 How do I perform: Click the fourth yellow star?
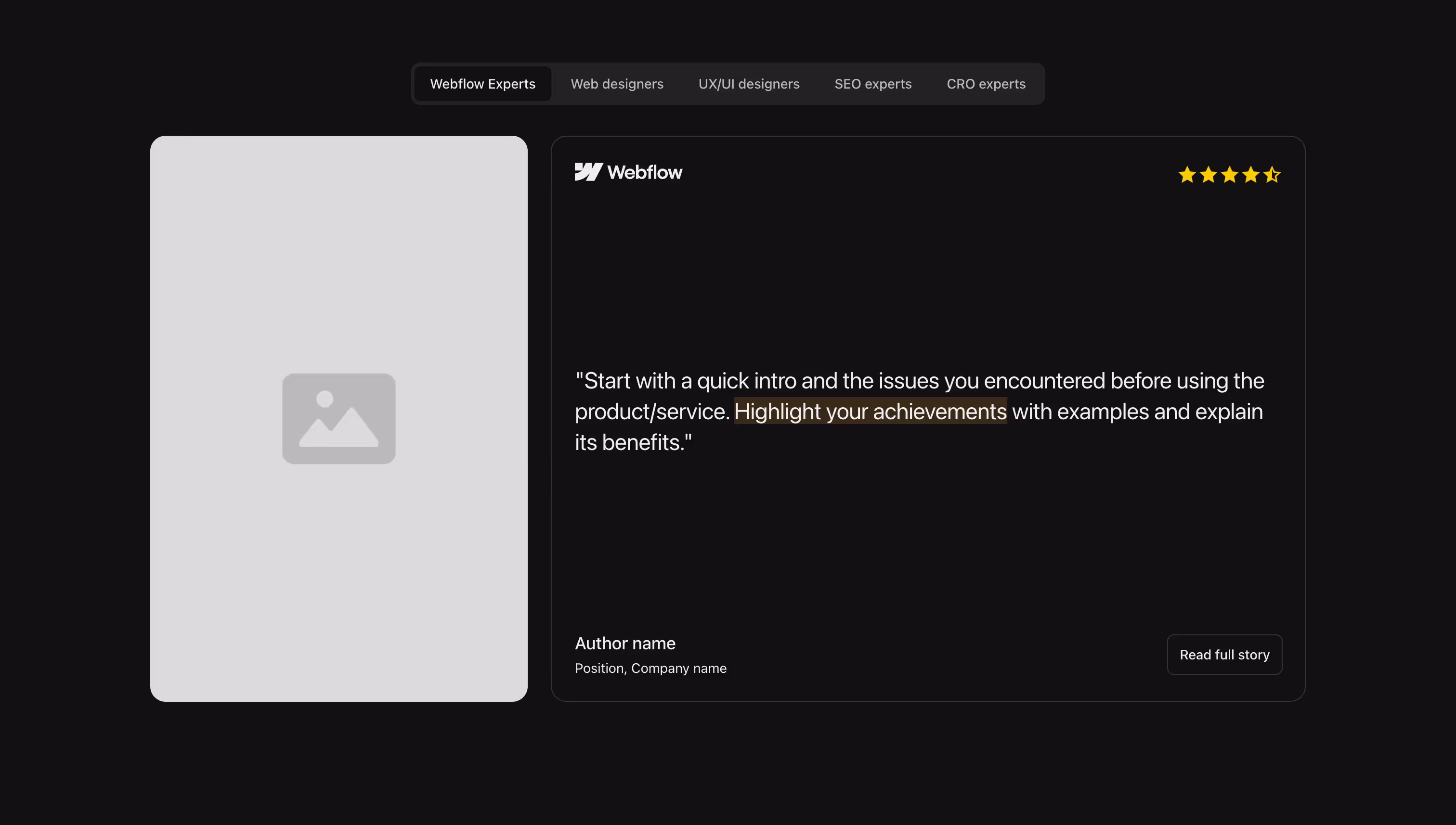pyautogui.click(x=1251, y=175)
